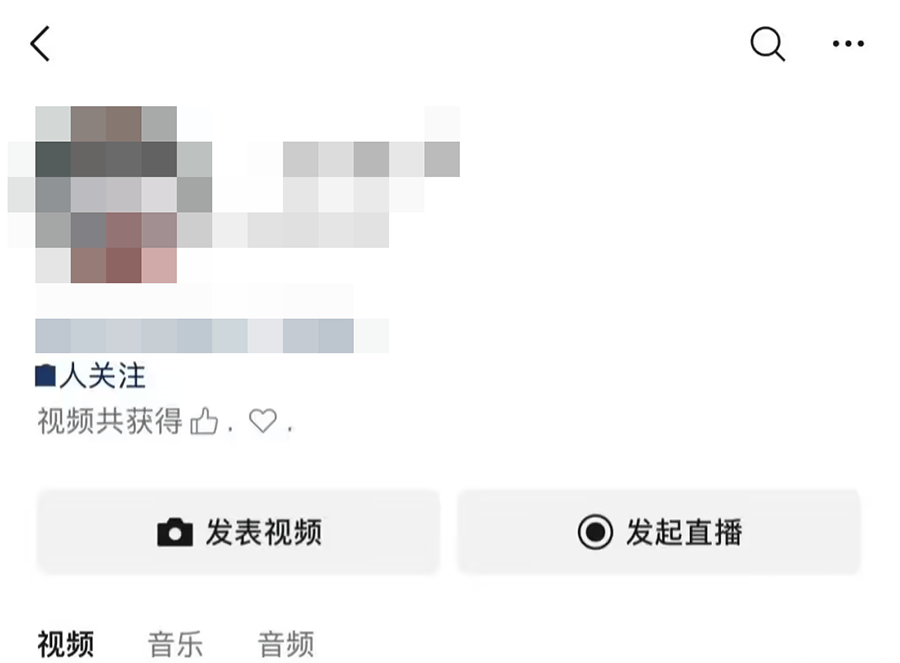
Task: Open search with the magnifier icon
Action: [767, 44]
